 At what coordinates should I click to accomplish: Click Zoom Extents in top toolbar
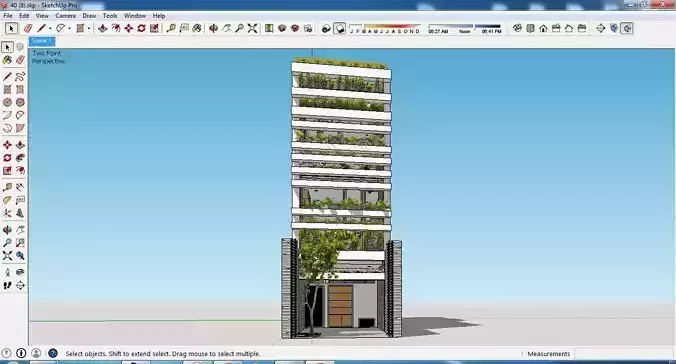pos(253,28)
